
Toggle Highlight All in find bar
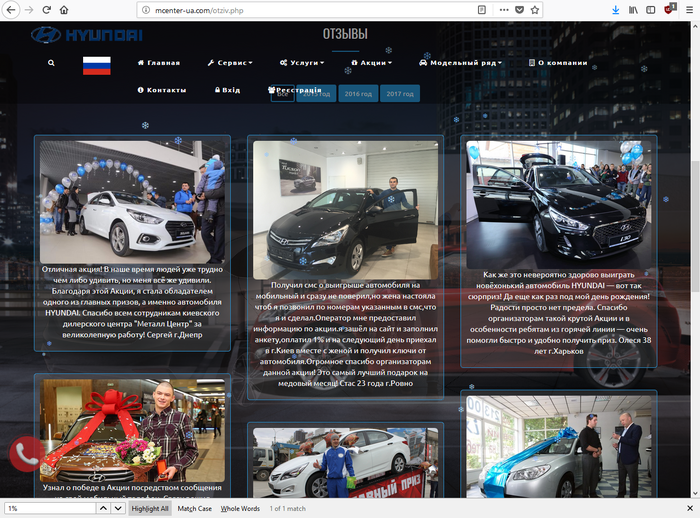150,508
